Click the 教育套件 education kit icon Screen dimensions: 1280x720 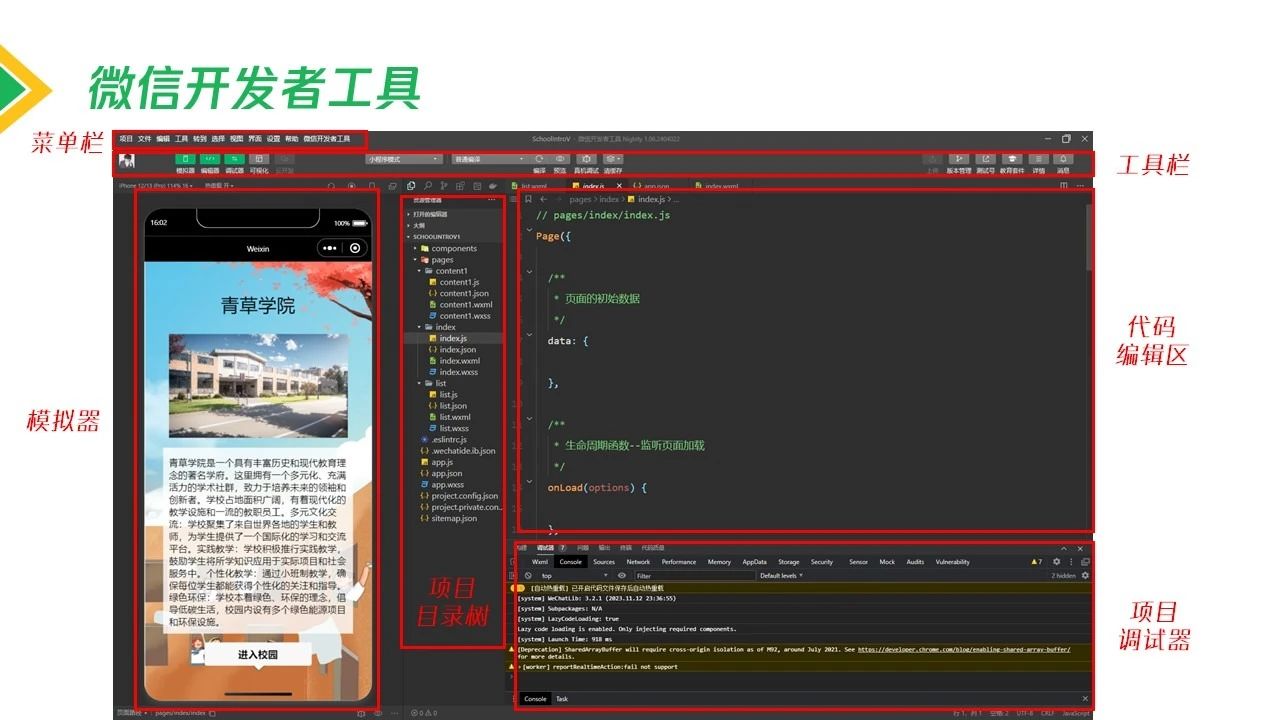[x=1012, y=159]
